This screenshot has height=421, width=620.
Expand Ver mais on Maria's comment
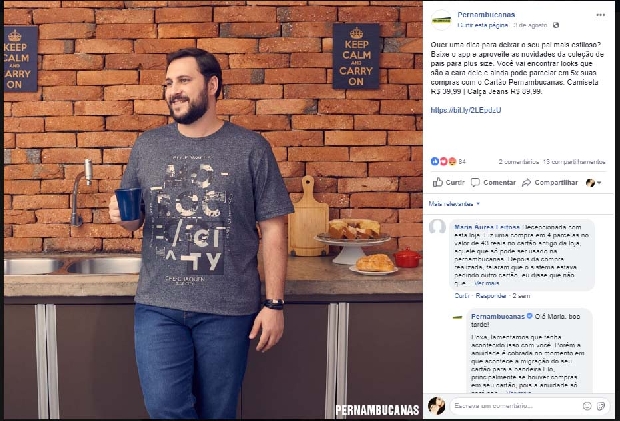pos(486,283)
